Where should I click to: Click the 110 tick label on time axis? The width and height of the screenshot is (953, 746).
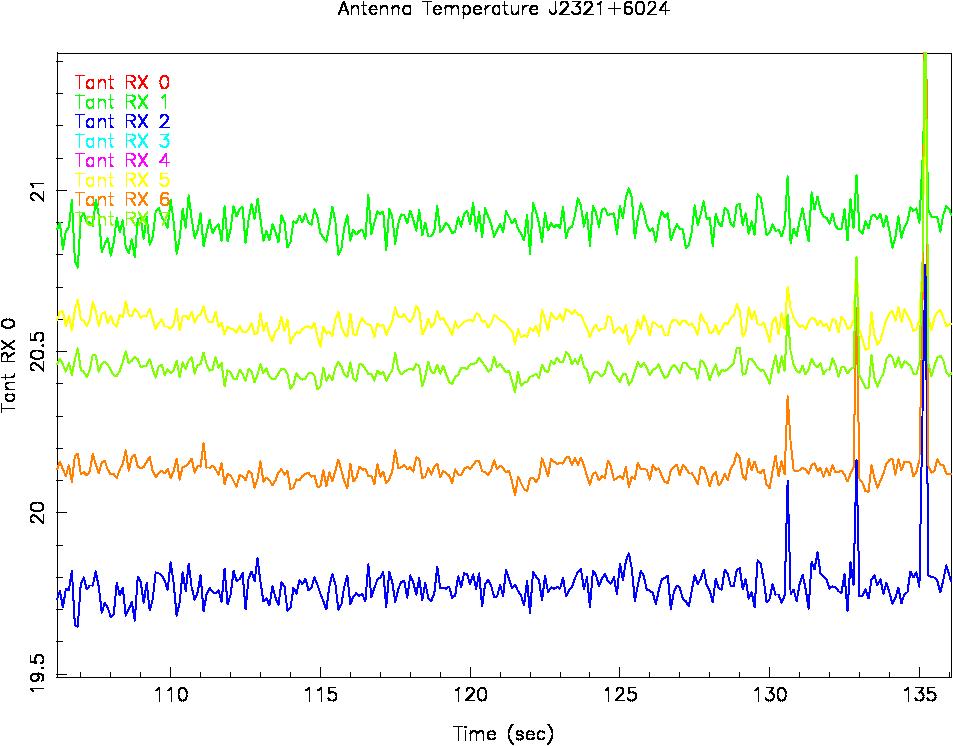point(171,694)
